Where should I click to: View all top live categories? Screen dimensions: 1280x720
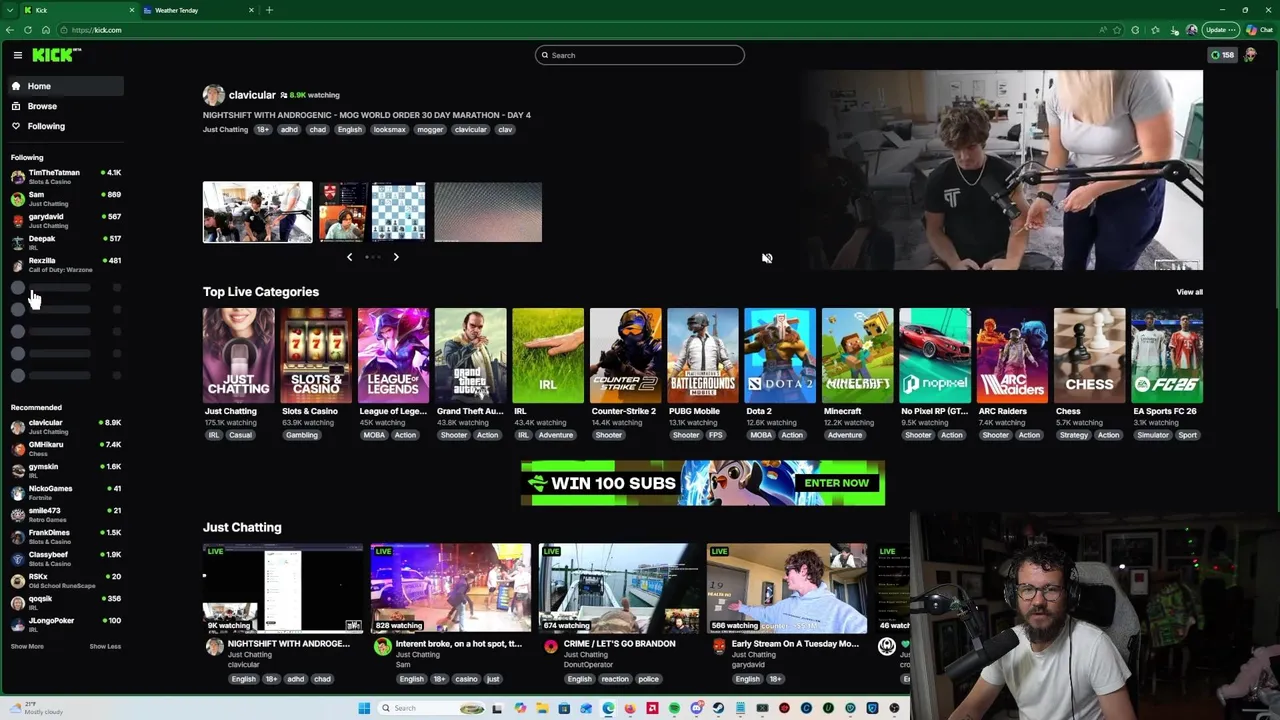click(1189, 292)
